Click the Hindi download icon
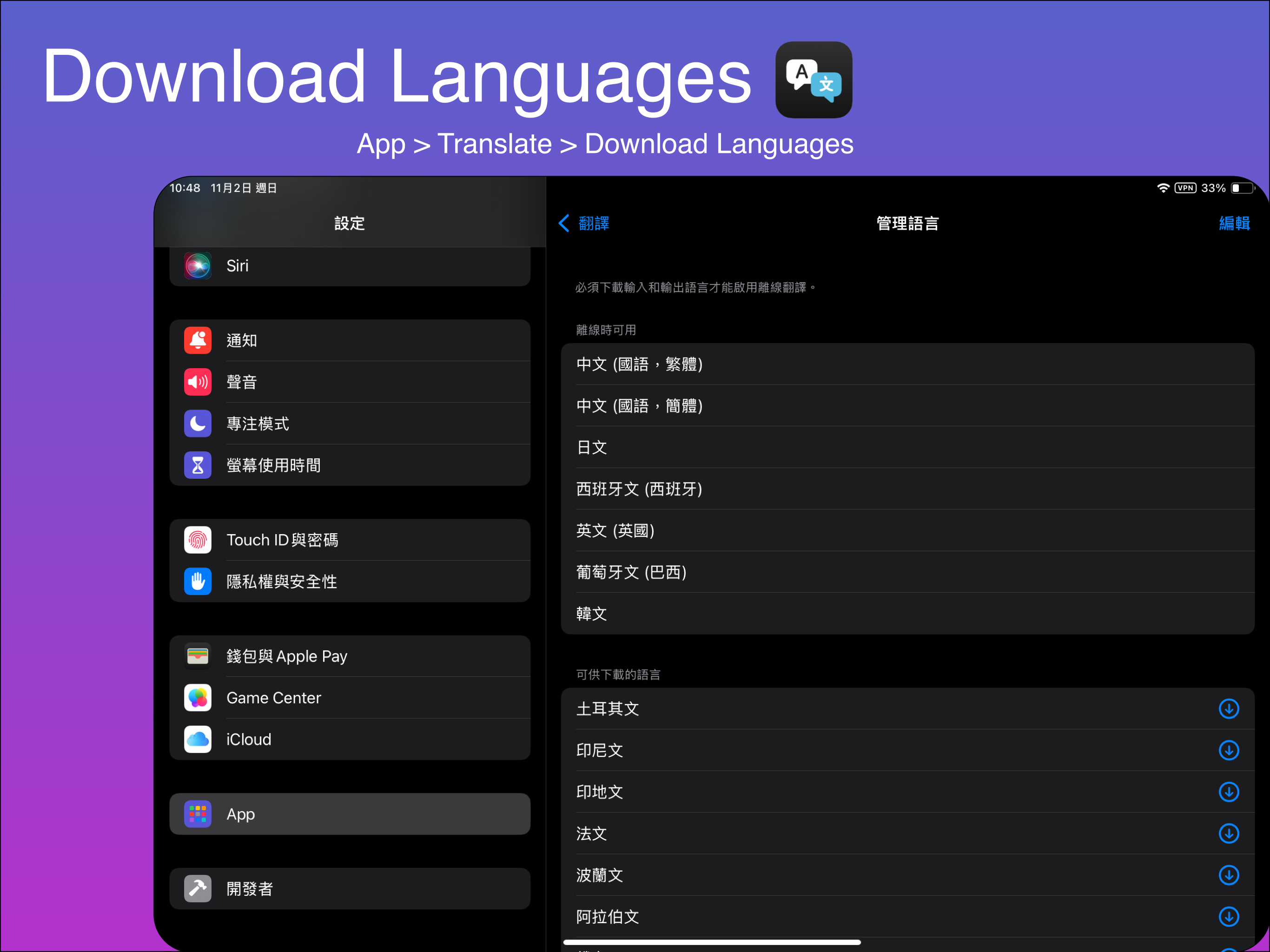The width and height of the screenshot is (1270, 952). coord(1228,792)
